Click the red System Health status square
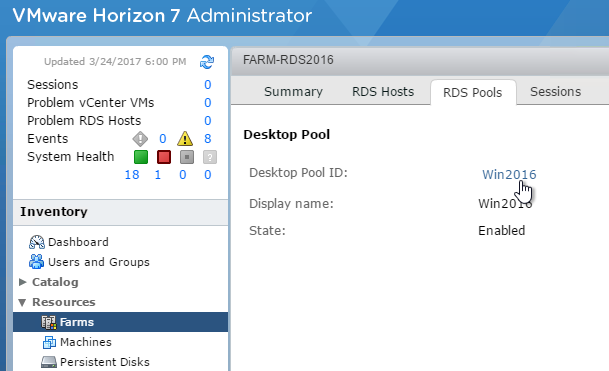 click(164, 157)
